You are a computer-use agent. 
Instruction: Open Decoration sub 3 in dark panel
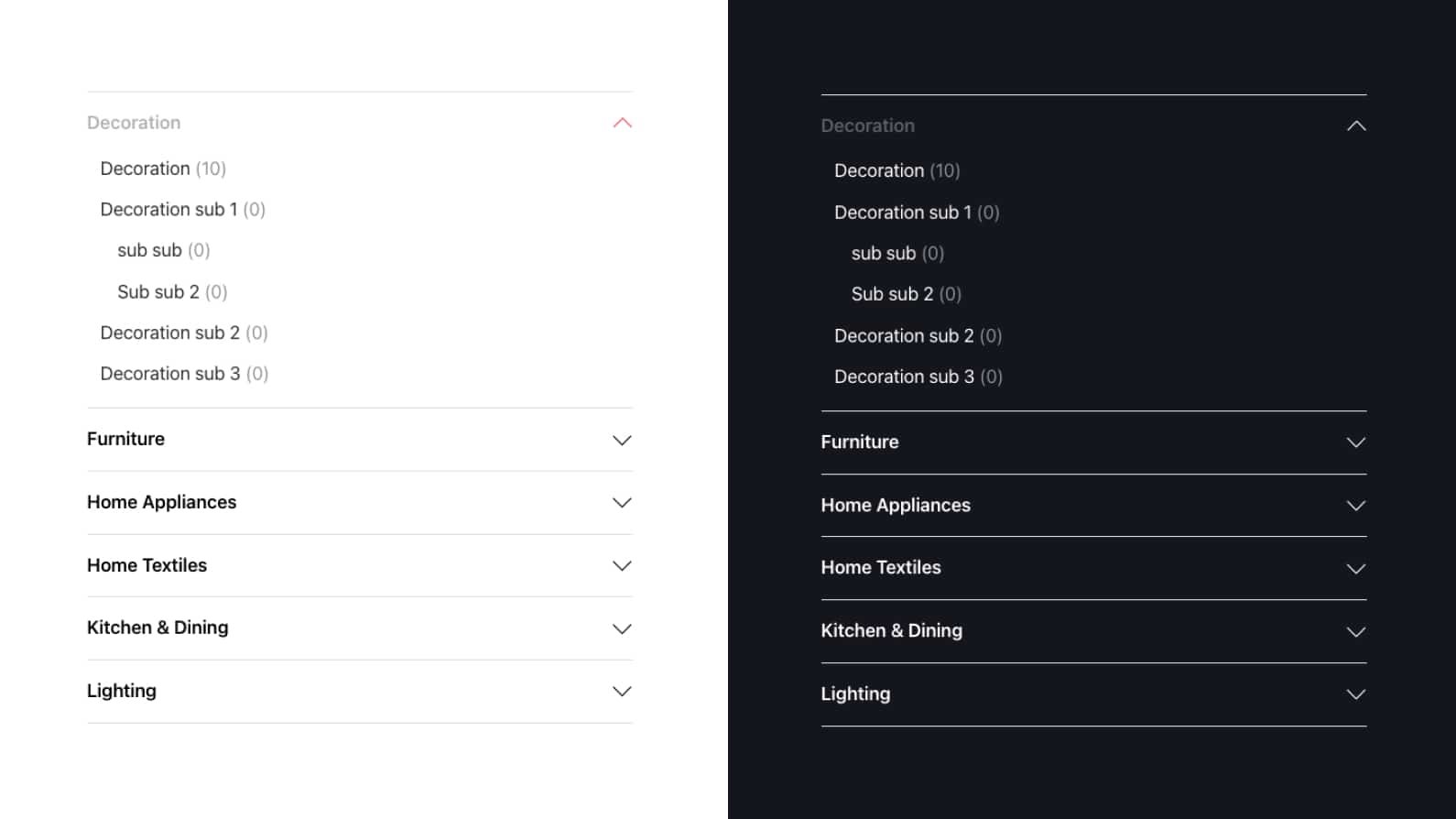click(x=918, y=377)
